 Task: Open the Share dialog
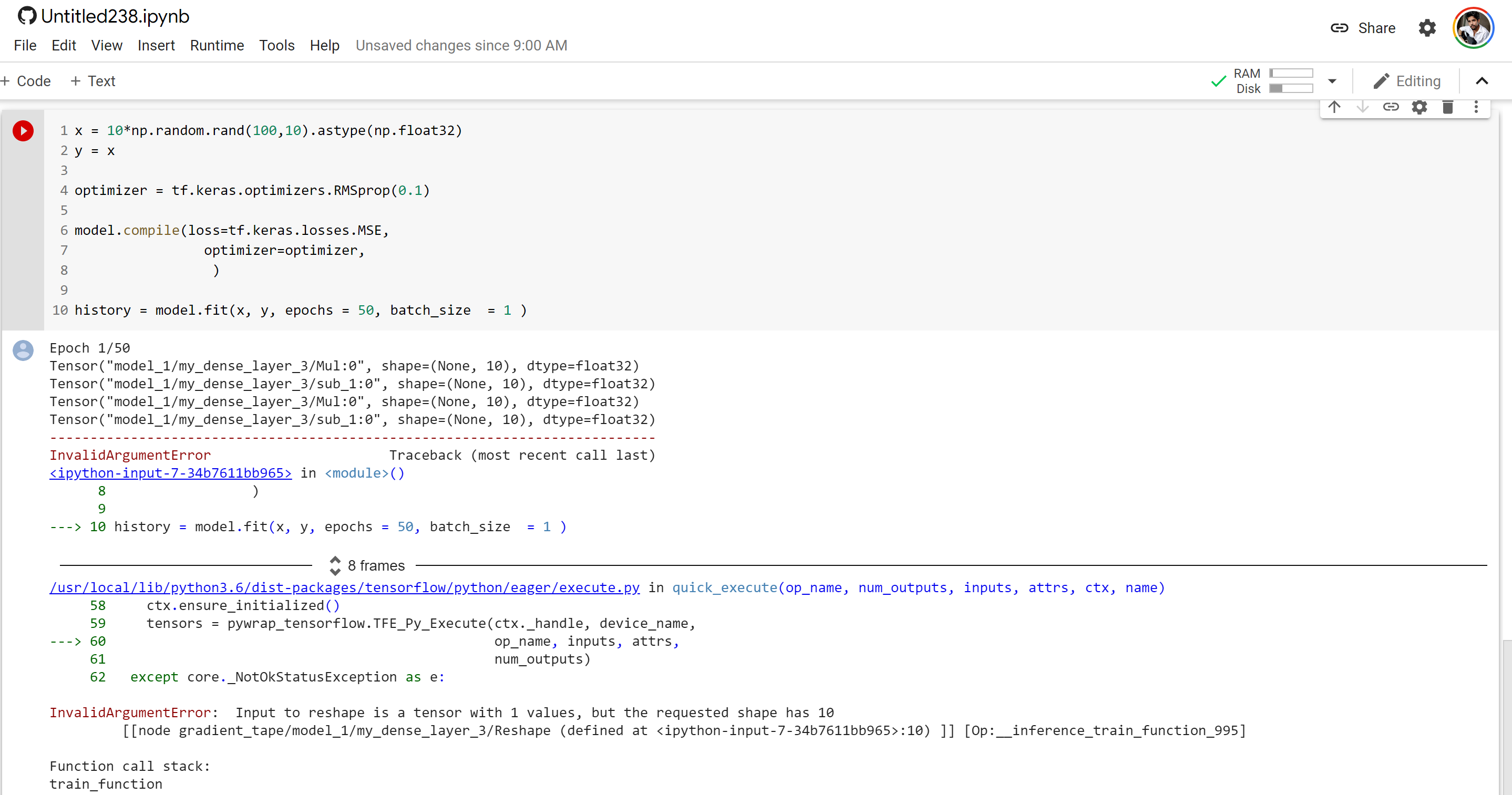pyautogui.click(x=1363, y=27)
